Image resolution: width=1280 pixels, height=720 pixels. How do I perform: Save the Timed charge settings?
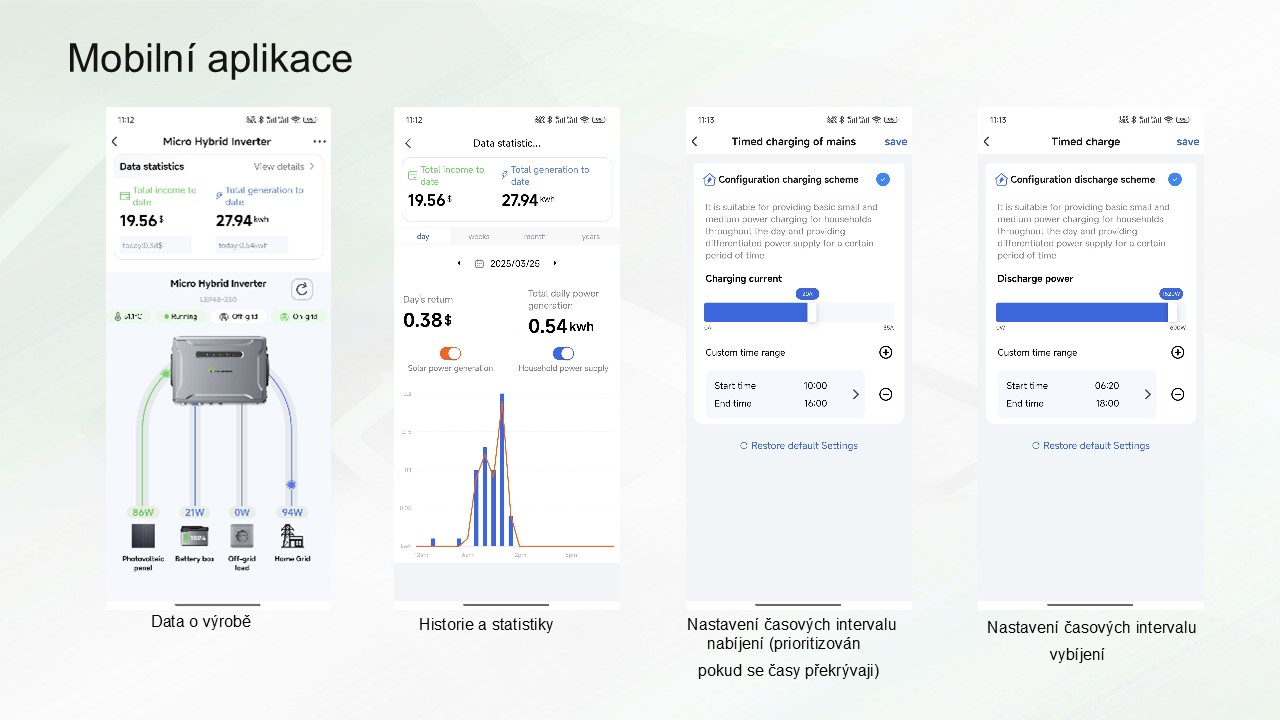[1188, 142]
